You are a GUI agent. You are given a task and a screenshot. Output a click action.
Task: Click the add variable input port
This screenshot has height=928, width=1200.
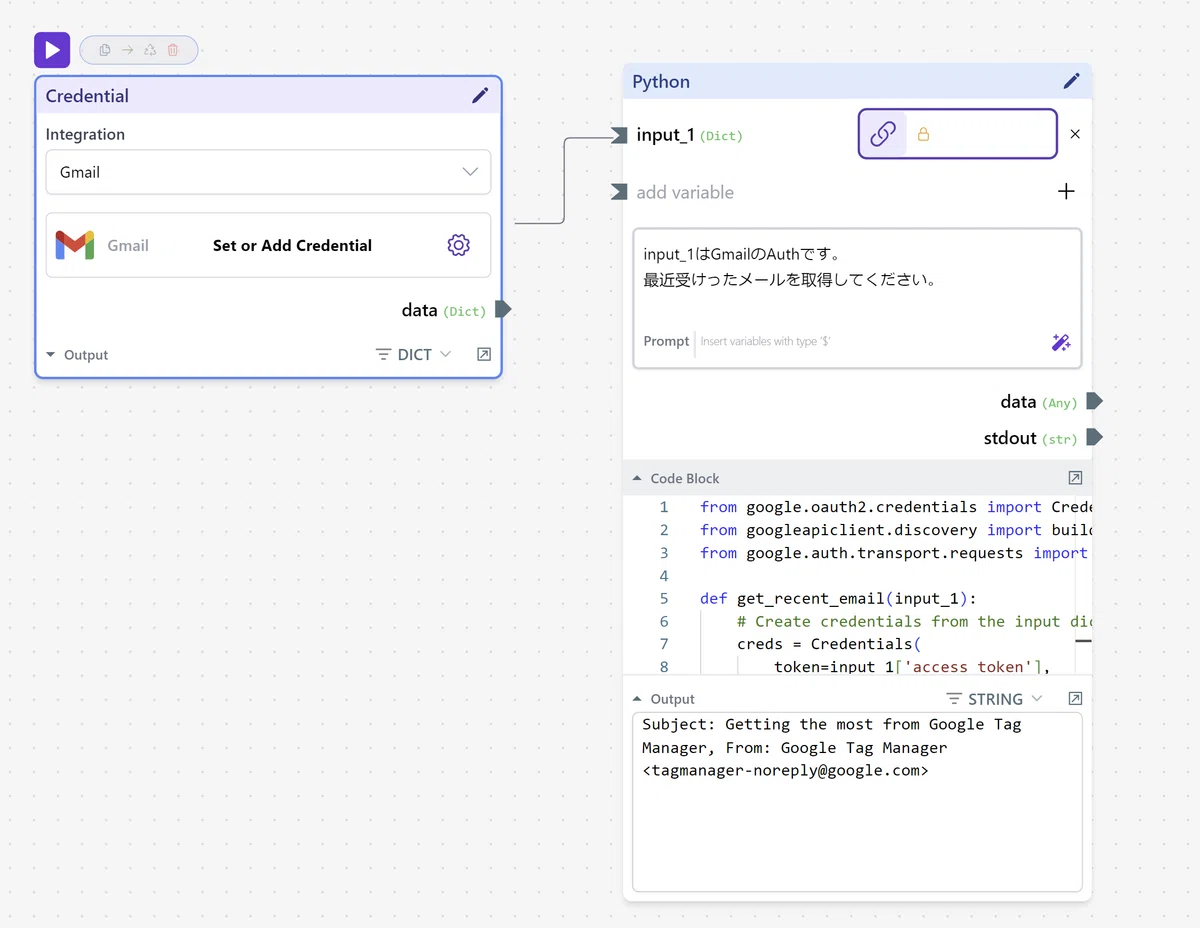coord(619,192)
